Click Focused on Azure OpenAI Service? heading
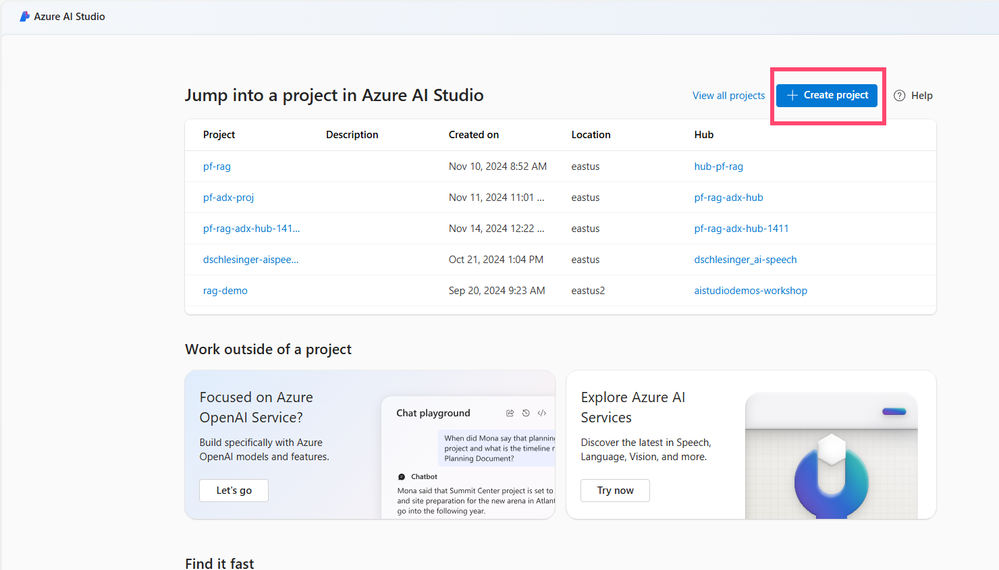 (x=256, y=408)
